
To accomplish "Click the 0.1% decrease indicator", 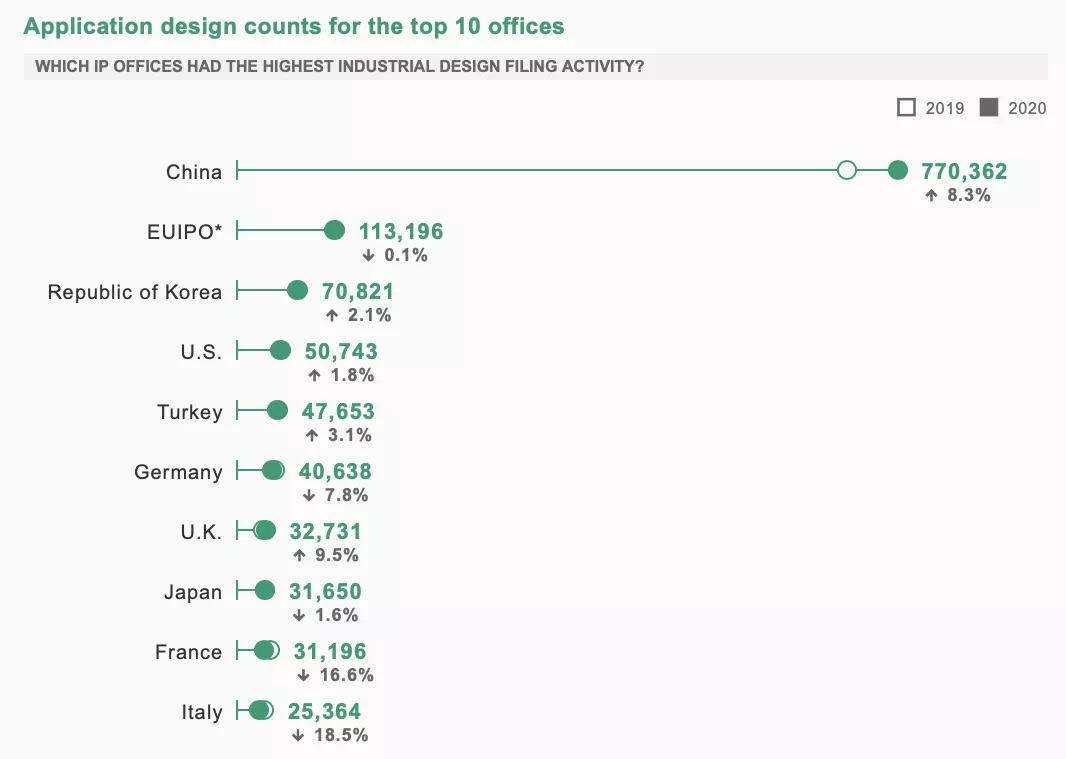I will 395,255.
